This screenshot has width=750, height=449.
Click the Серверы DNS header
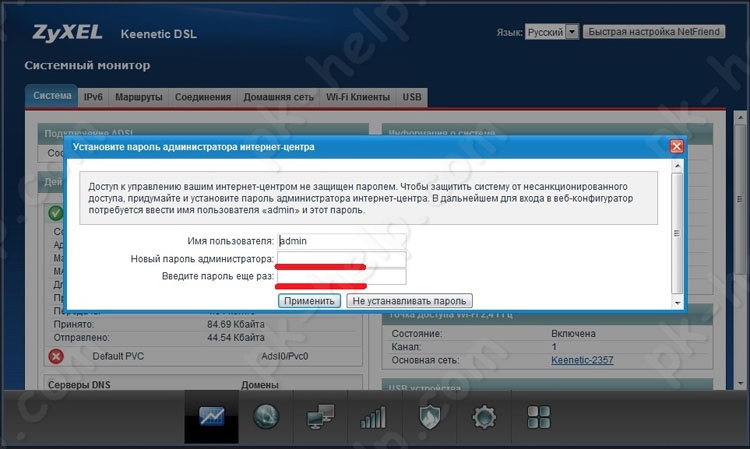(x=79, y=384)
